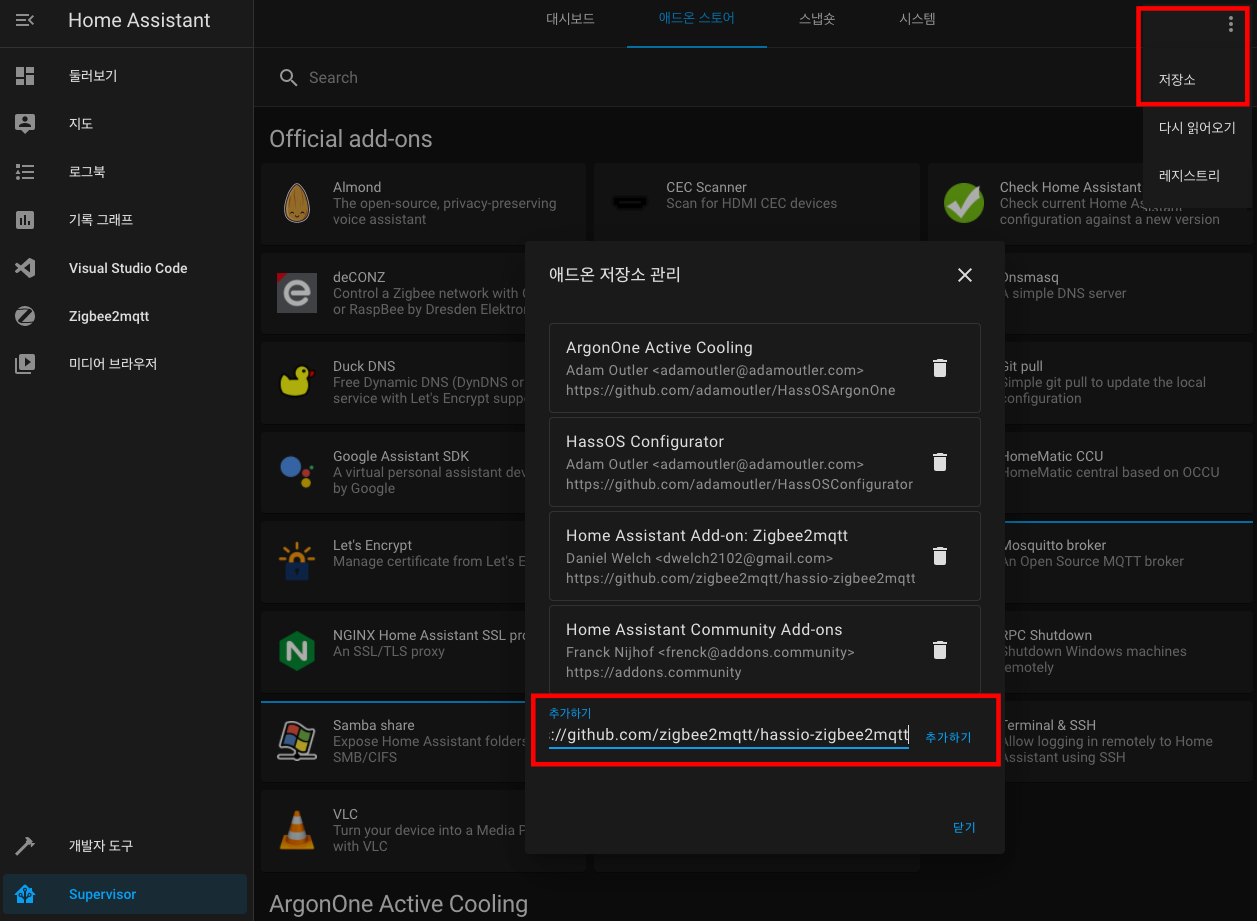Click the 추가하기 button to add repository
The height and width of the screenshot is (921, 1257).
[x=948, y=737]
